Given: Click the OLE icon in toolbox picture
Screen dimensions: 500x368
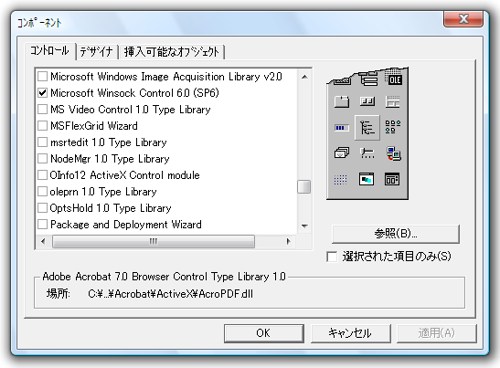Looking at the screenshot, I should coord(394,78).
